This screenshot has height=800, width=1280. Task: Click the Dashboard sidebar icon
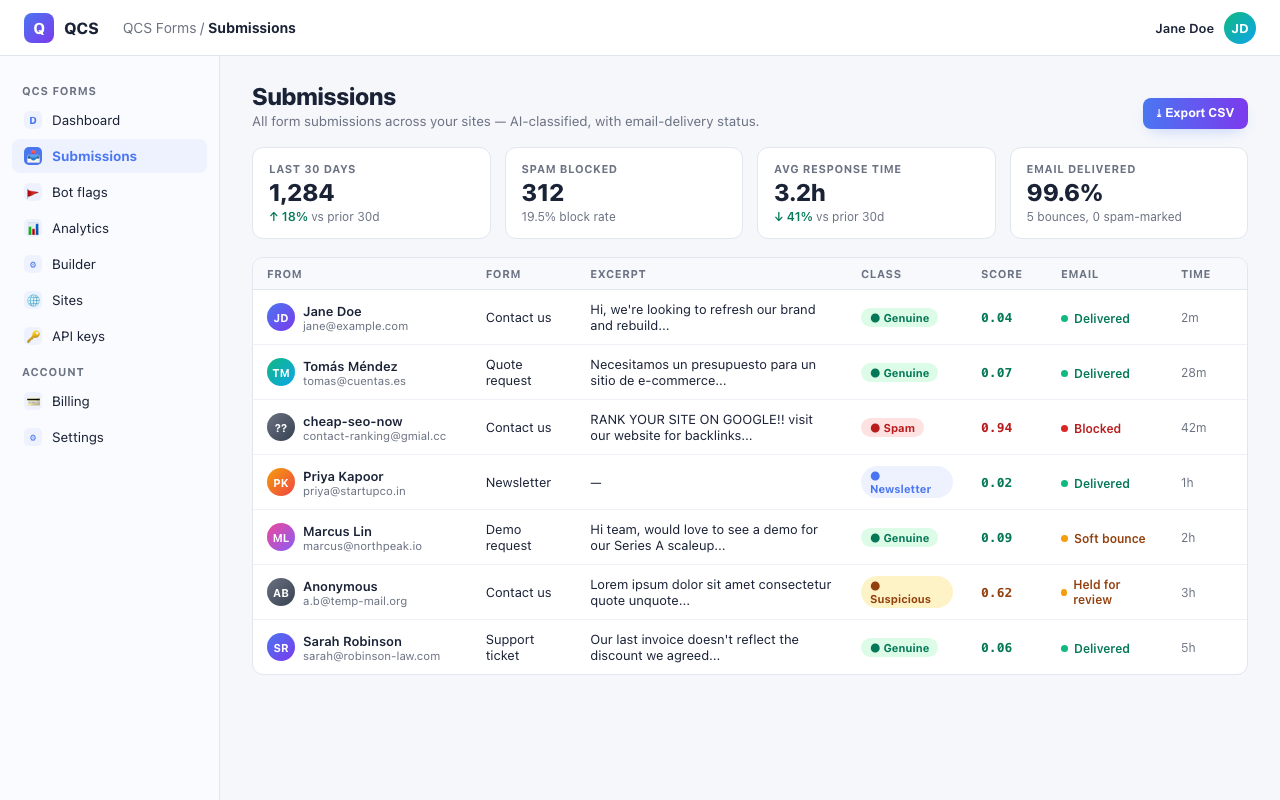33,120
